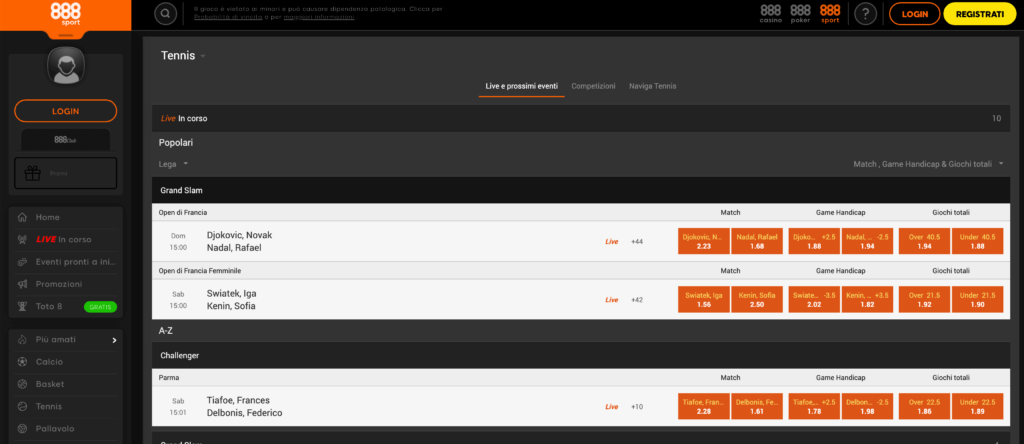Bet on Tiafoe match win at 2.28
The image size is (1024, 444).
pyautogui.click(x=703, y=407)
